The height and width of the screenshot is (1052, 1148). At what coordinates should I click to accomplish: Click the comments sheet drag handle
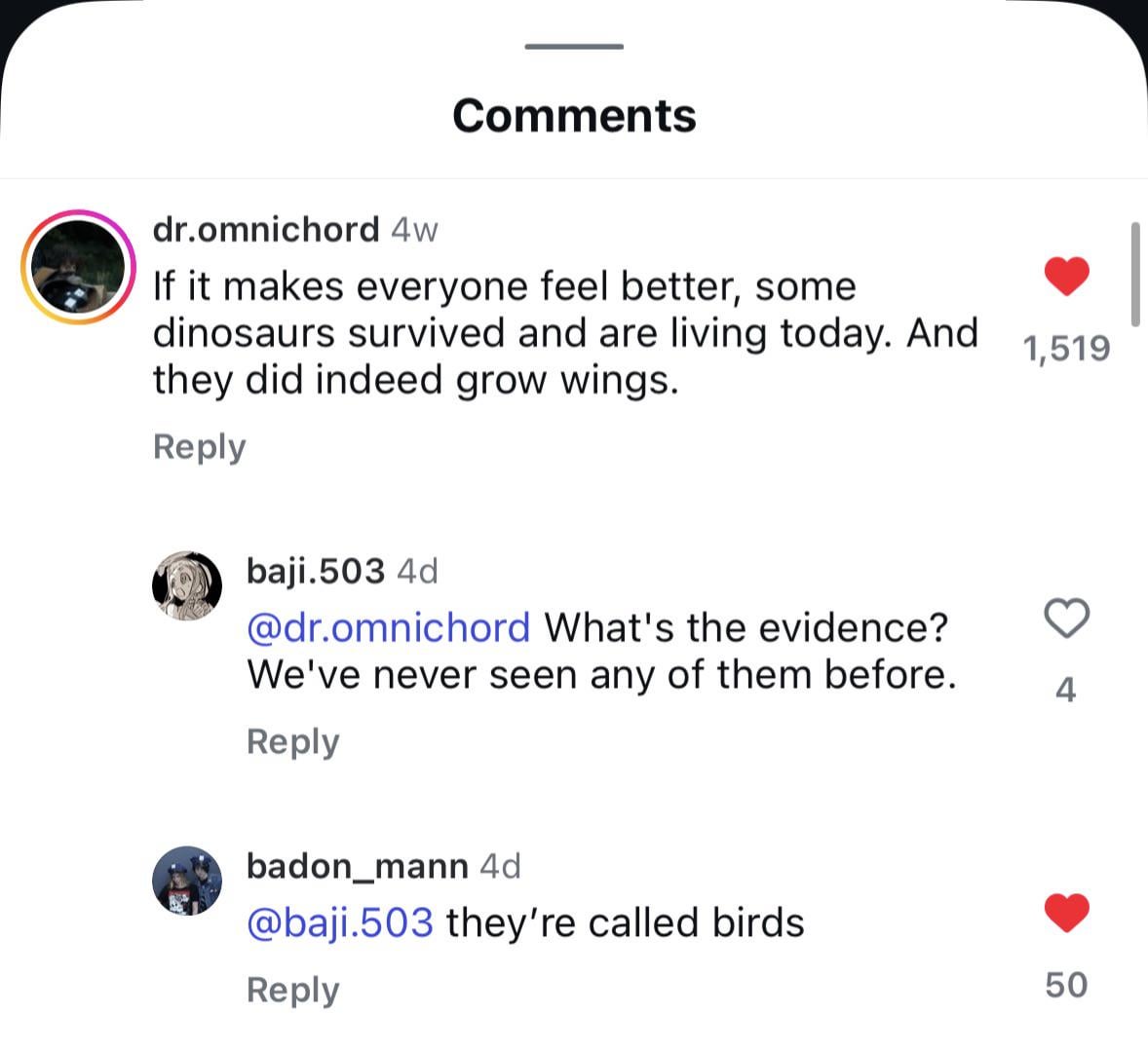click(574, 46)
